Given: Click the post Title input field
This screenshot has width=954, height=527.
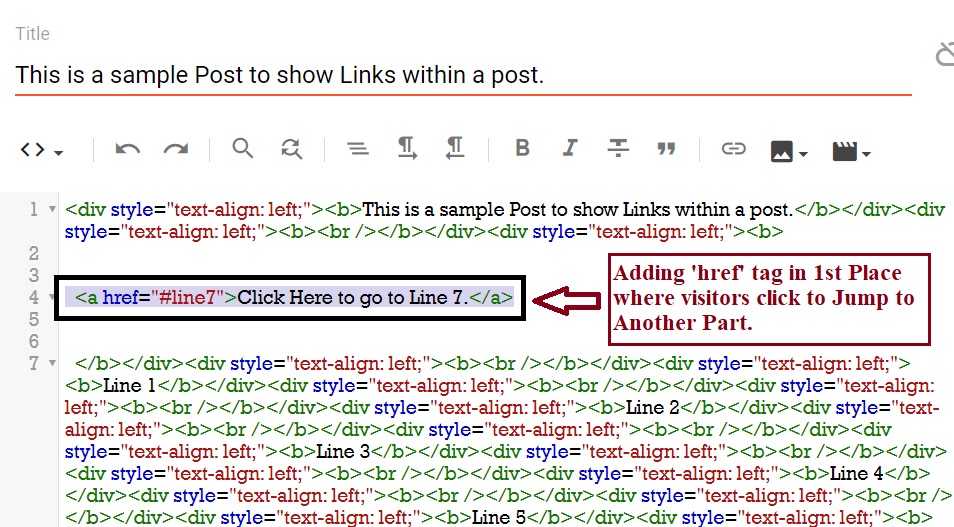Looking at the screenshot, I should coord(463,75).
